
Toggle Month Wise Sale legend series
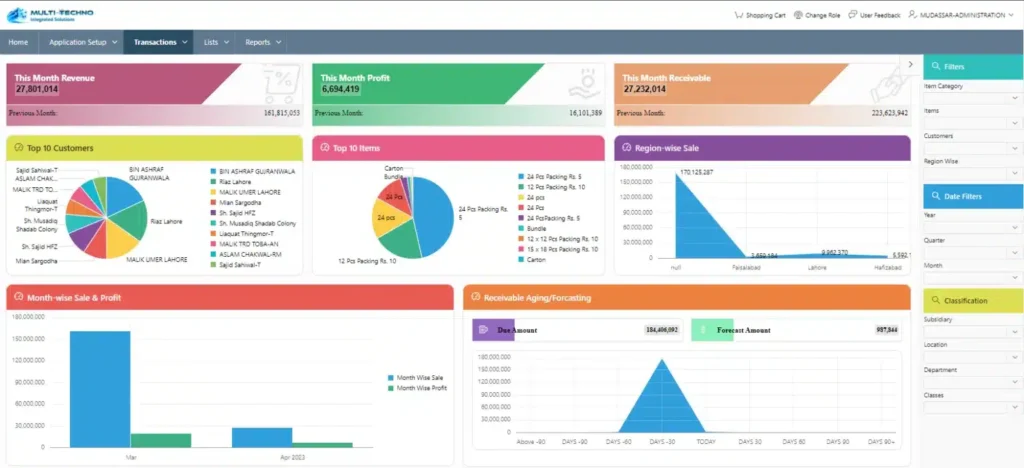(x=418, y=377)
